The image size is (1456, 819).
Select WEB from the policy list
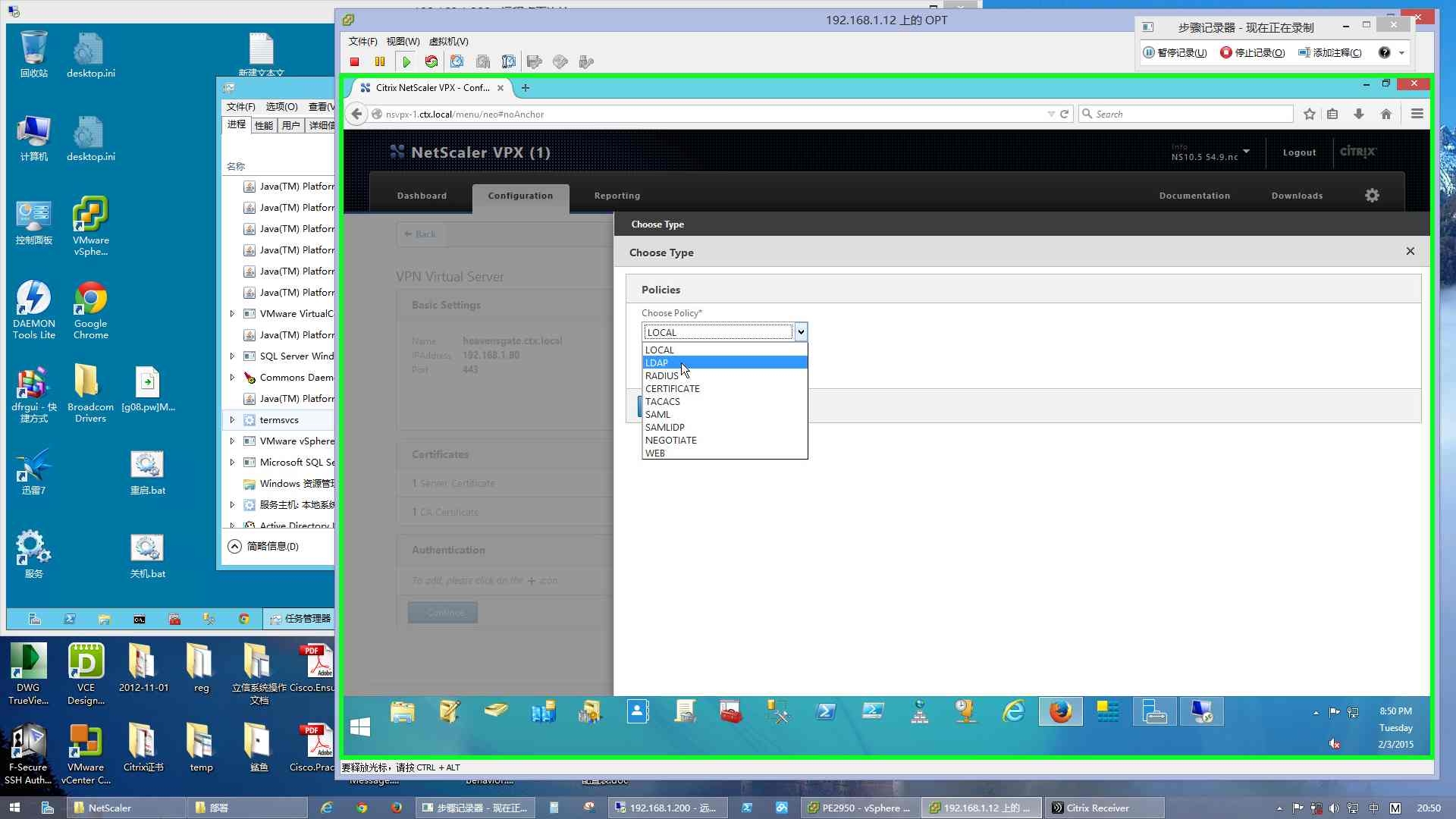coord(724,453)
